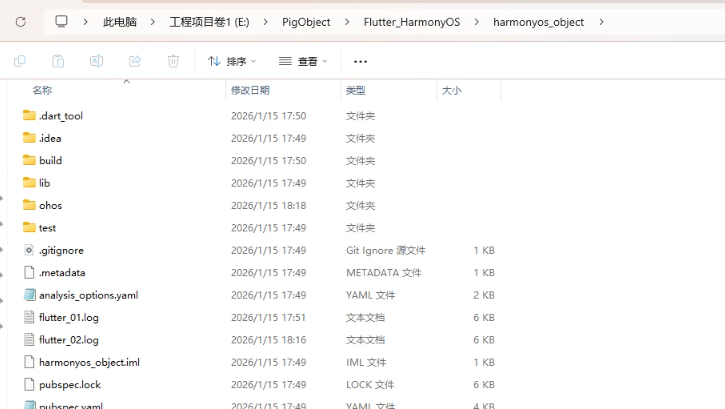Click the Refresh button in address bar

pyautogui.click(x=20, y=22)
